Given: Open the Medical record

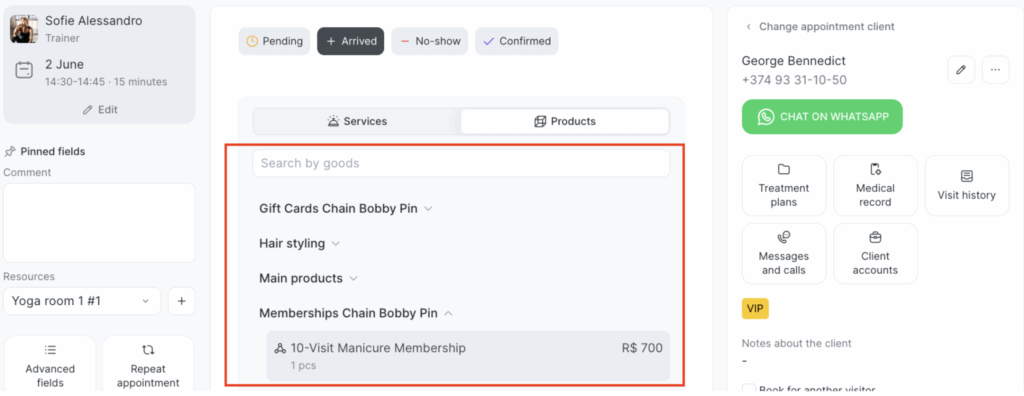Looking at the screenshot, I should pos(875,186).
